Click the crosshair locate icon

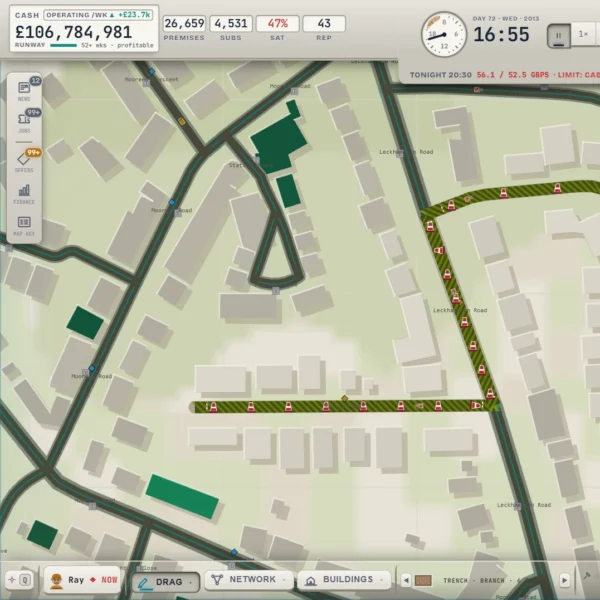(12, 580)
